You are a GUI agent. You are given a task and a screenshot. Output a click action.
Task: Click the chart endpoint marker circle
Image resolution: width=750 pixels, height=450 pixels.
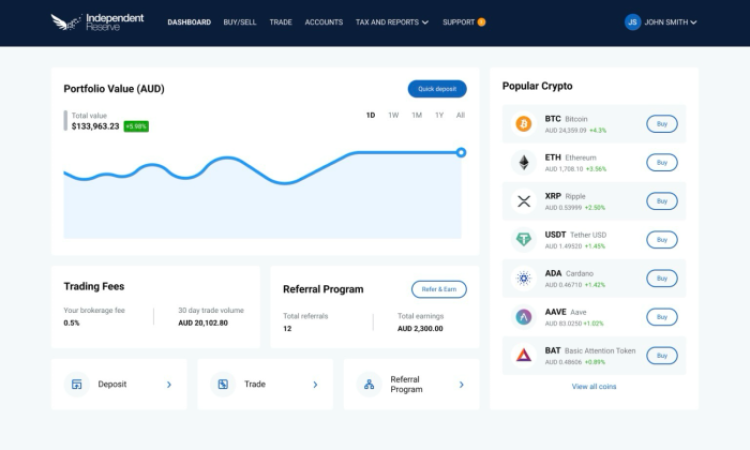click(461, 153)
